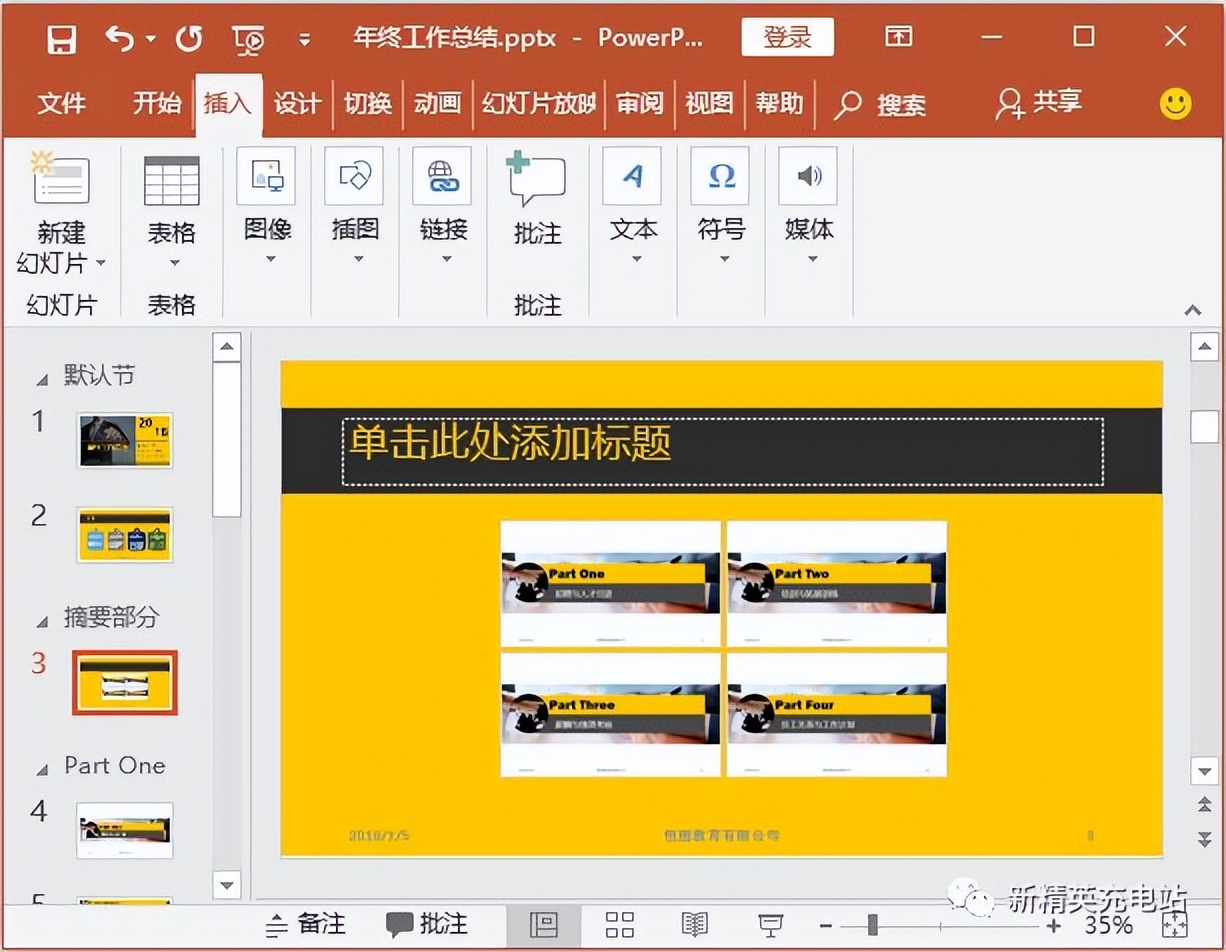
Task: Click the Media speaker icon
Action: tap(808, 177)
